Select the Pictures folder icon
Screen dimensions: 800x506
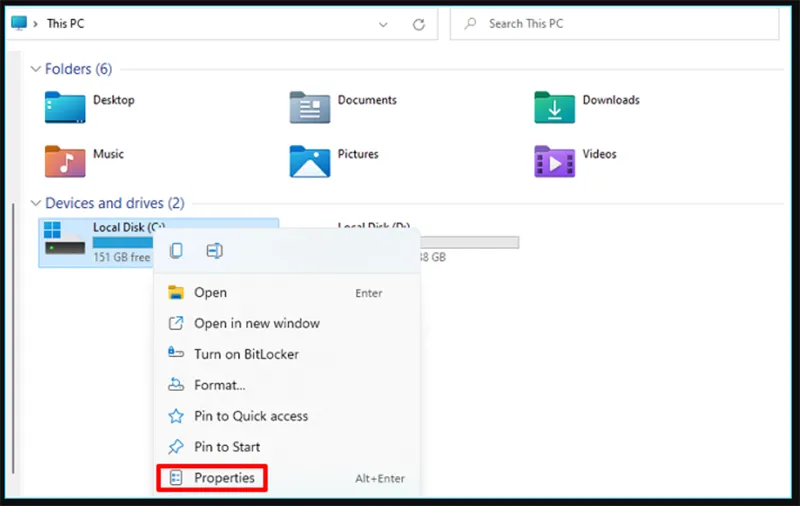coord(310,161)
